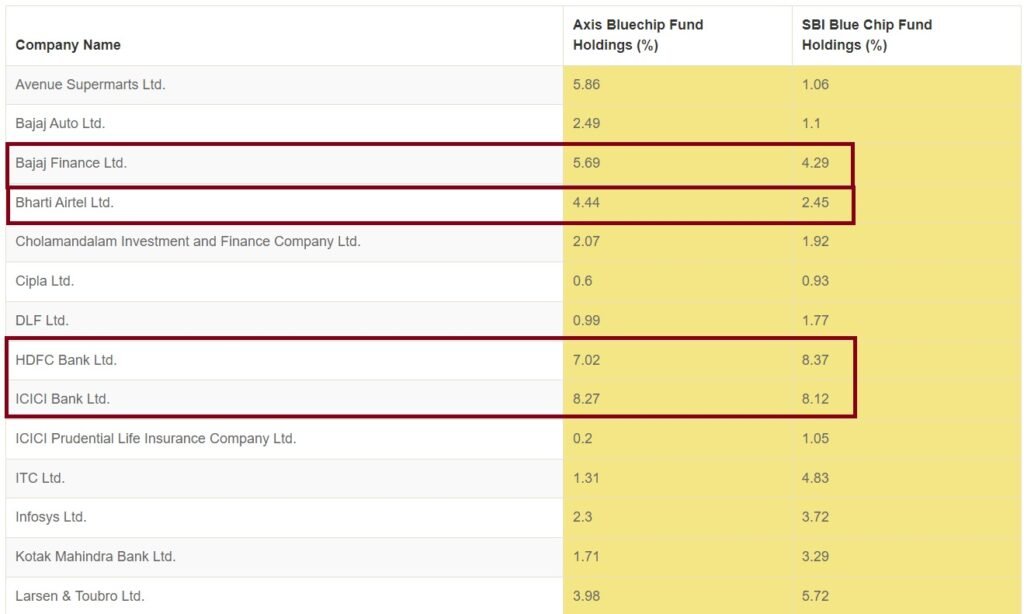Click the Cipla Ltd. company name
The image size is (1024, 614).
point(45,281)
